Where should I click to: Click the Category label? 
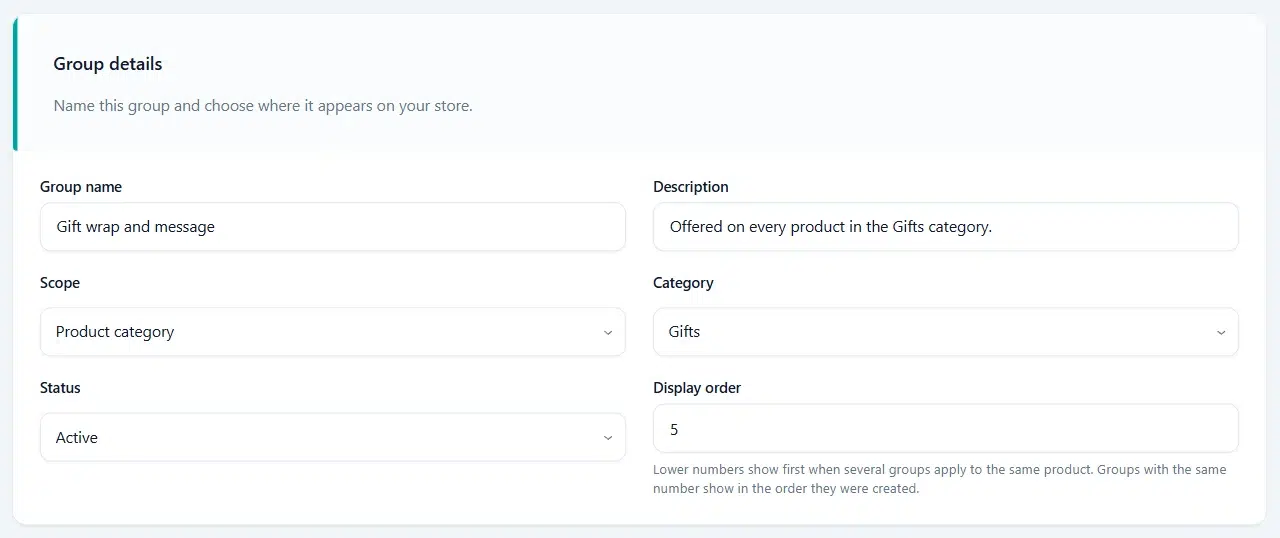point(683,283)
